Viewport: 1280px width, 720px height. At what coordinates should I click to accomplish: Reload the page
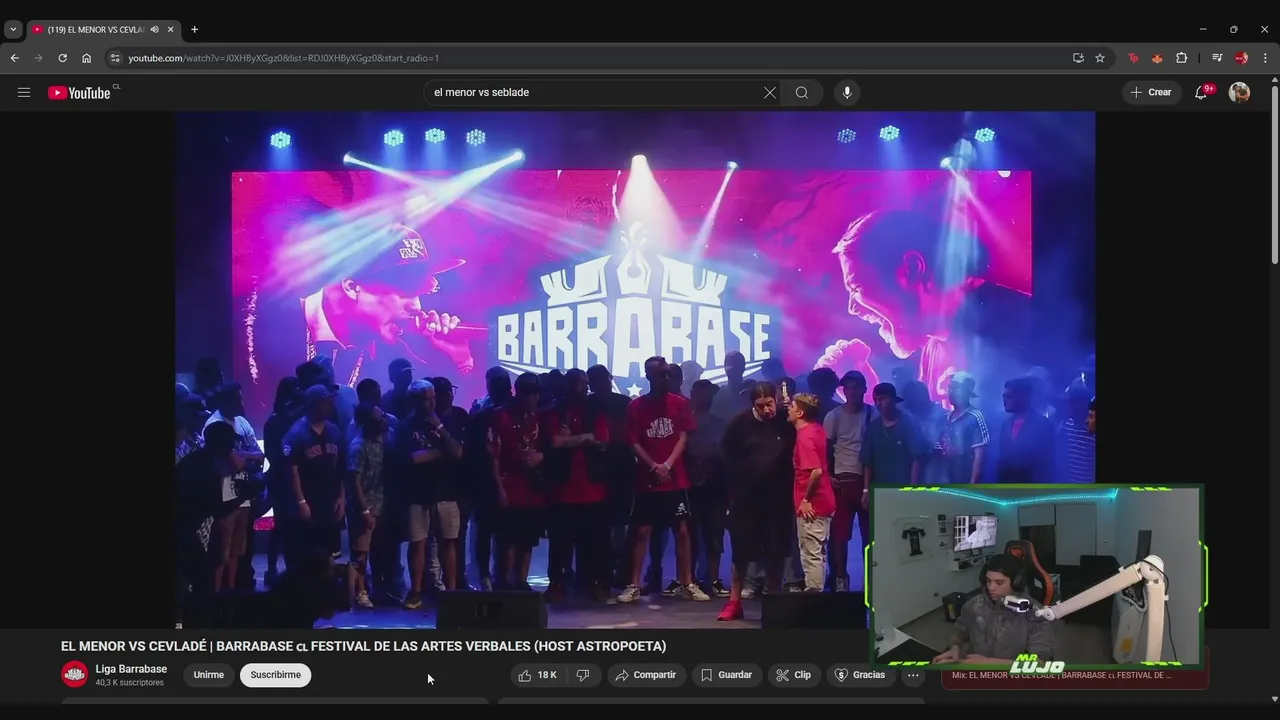tap(62, 58)
